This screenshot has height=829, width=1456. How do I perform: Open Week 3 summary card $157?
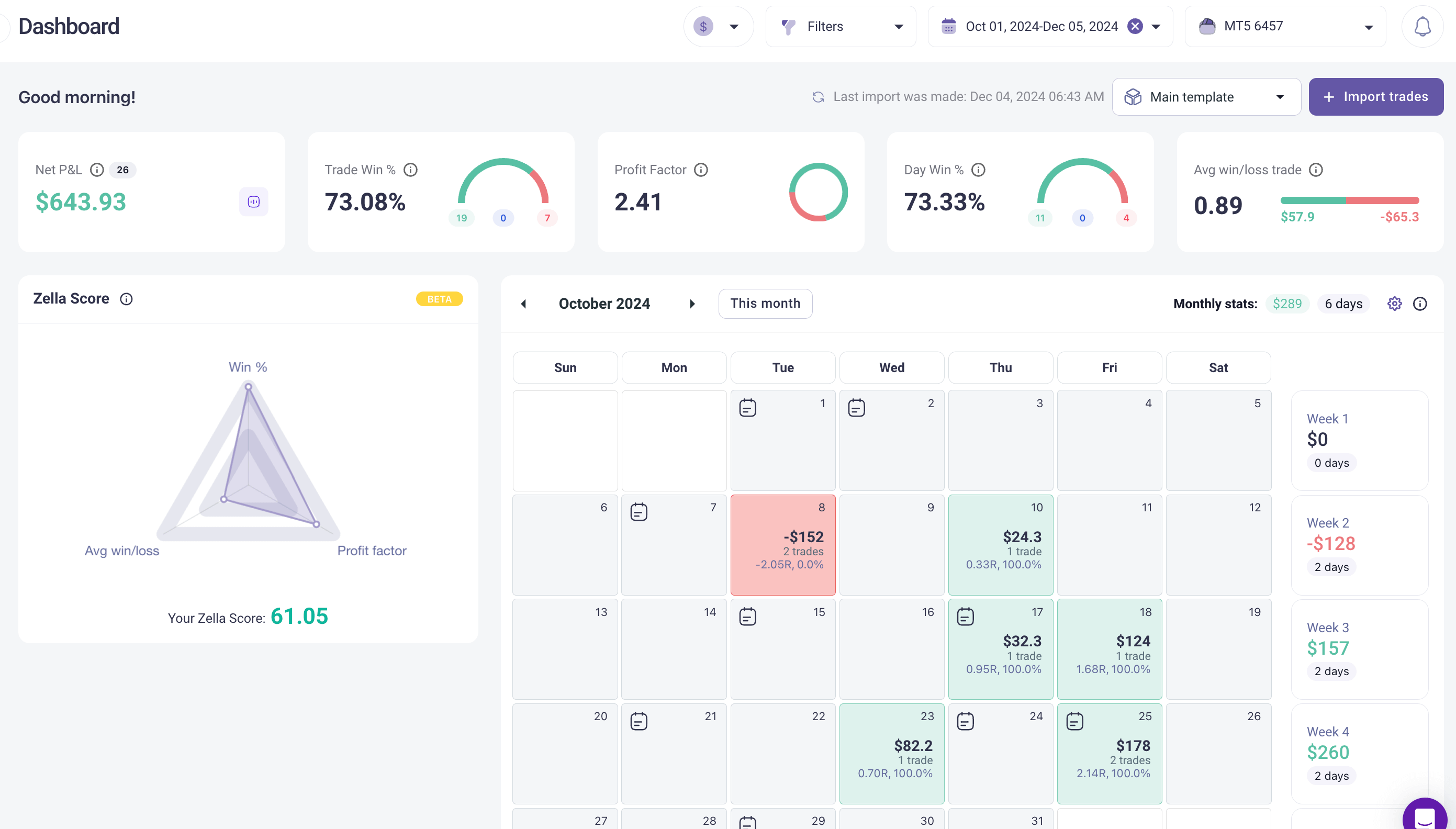1359,649
